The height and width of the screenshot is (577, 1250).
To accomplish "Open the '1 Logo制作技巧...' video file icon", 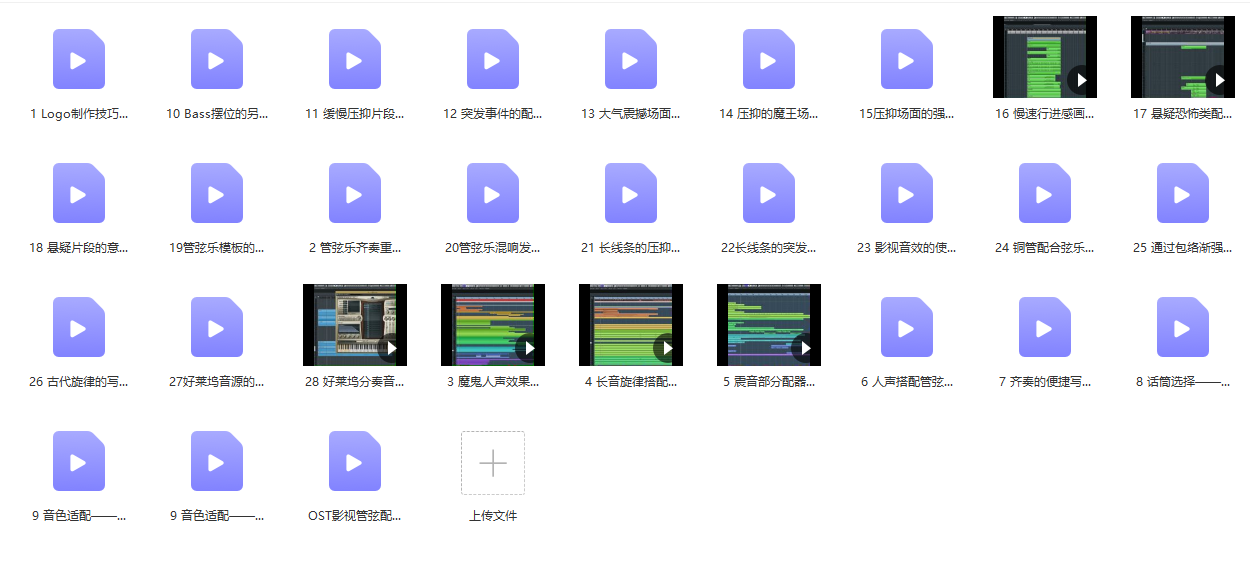I will coord(79,59).
